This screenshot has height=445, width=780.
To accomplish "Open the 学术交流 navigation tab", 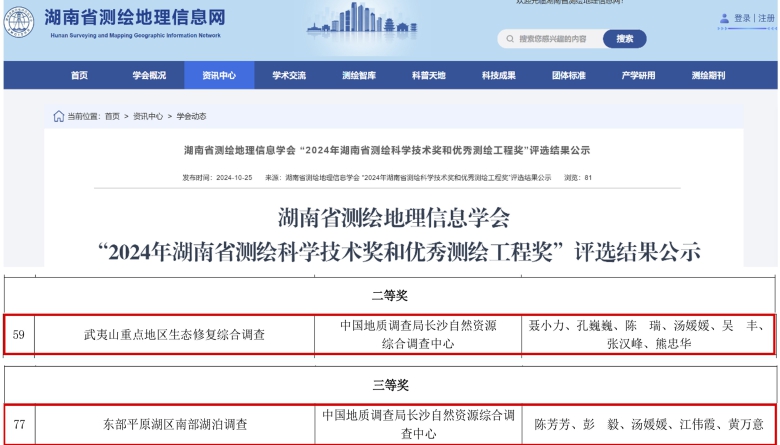I will pyautogui.click(x=289, y=75).
